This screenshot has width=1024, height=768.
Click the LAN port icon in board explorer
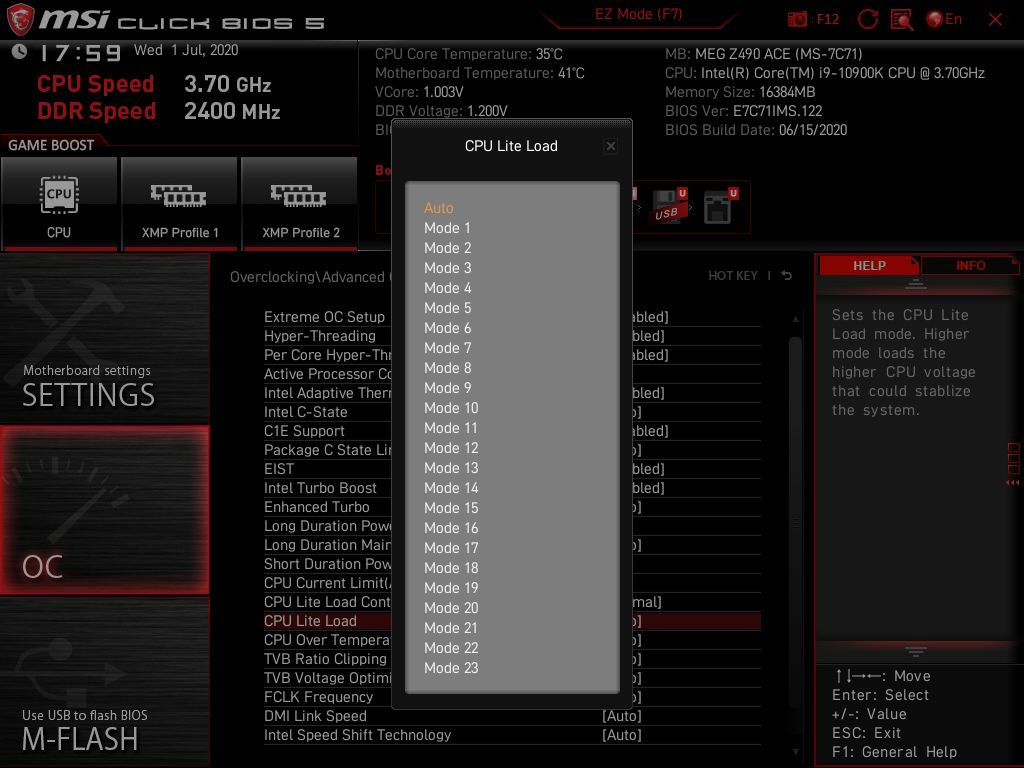click(x=720, y=207)
